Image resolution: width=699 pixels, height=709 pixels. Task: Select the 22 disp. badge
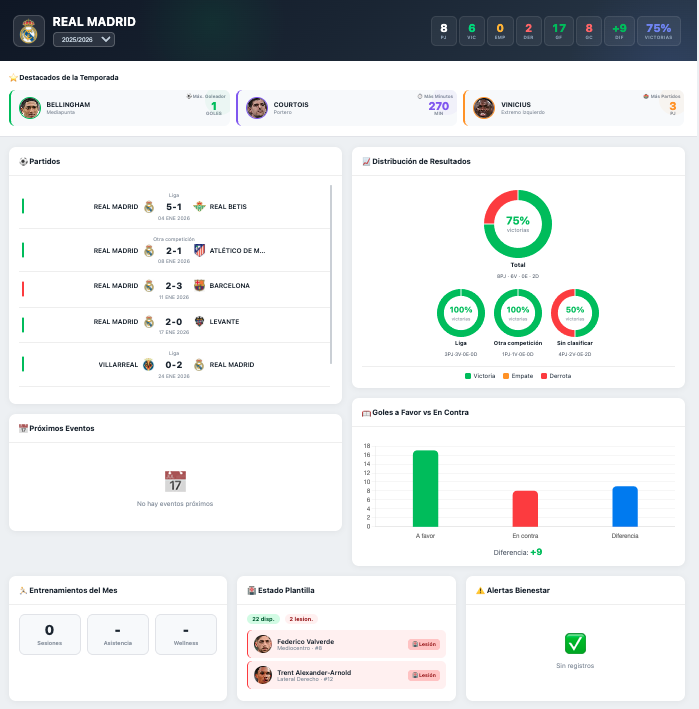[263, 619]
